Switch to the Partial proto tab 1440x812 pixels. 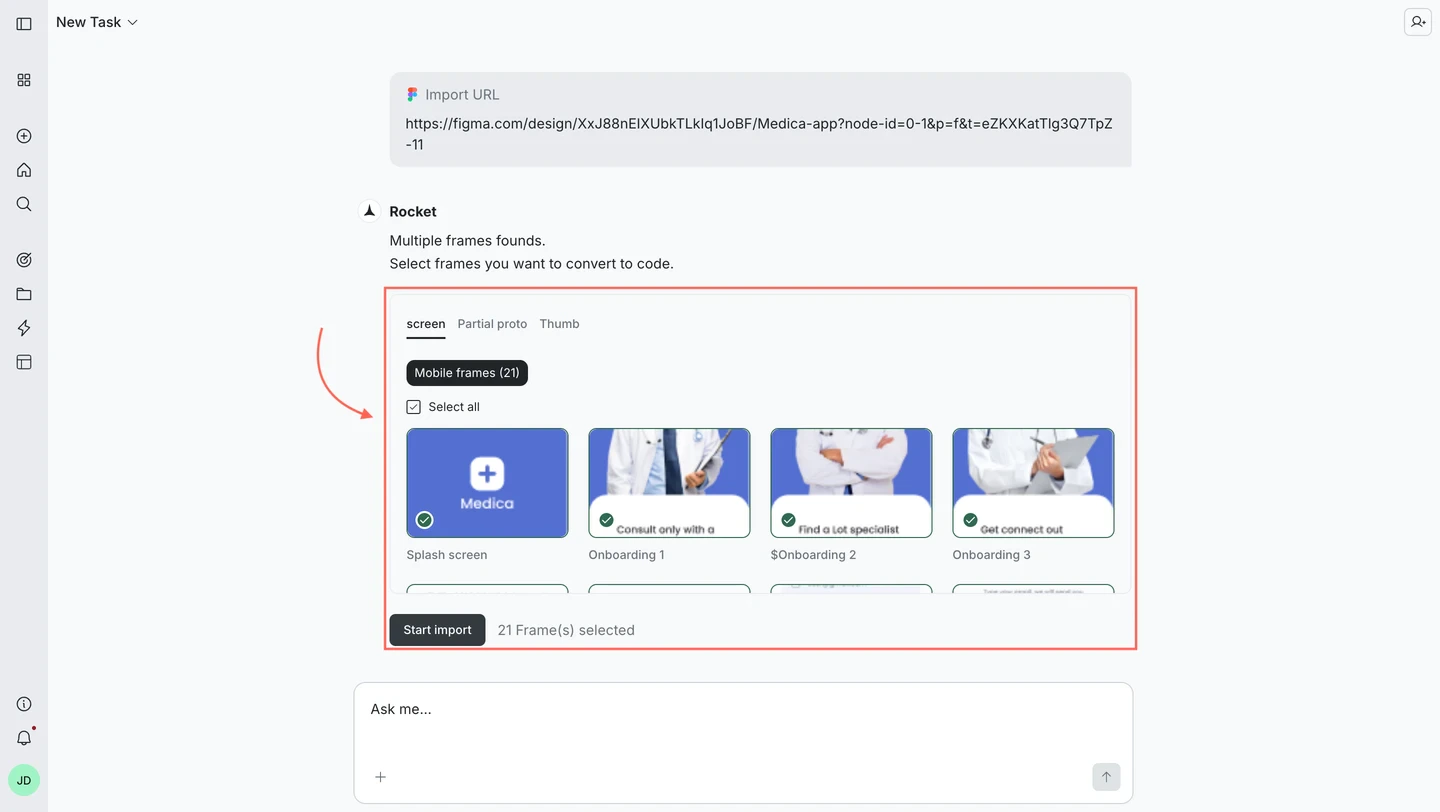coord(492,323)
